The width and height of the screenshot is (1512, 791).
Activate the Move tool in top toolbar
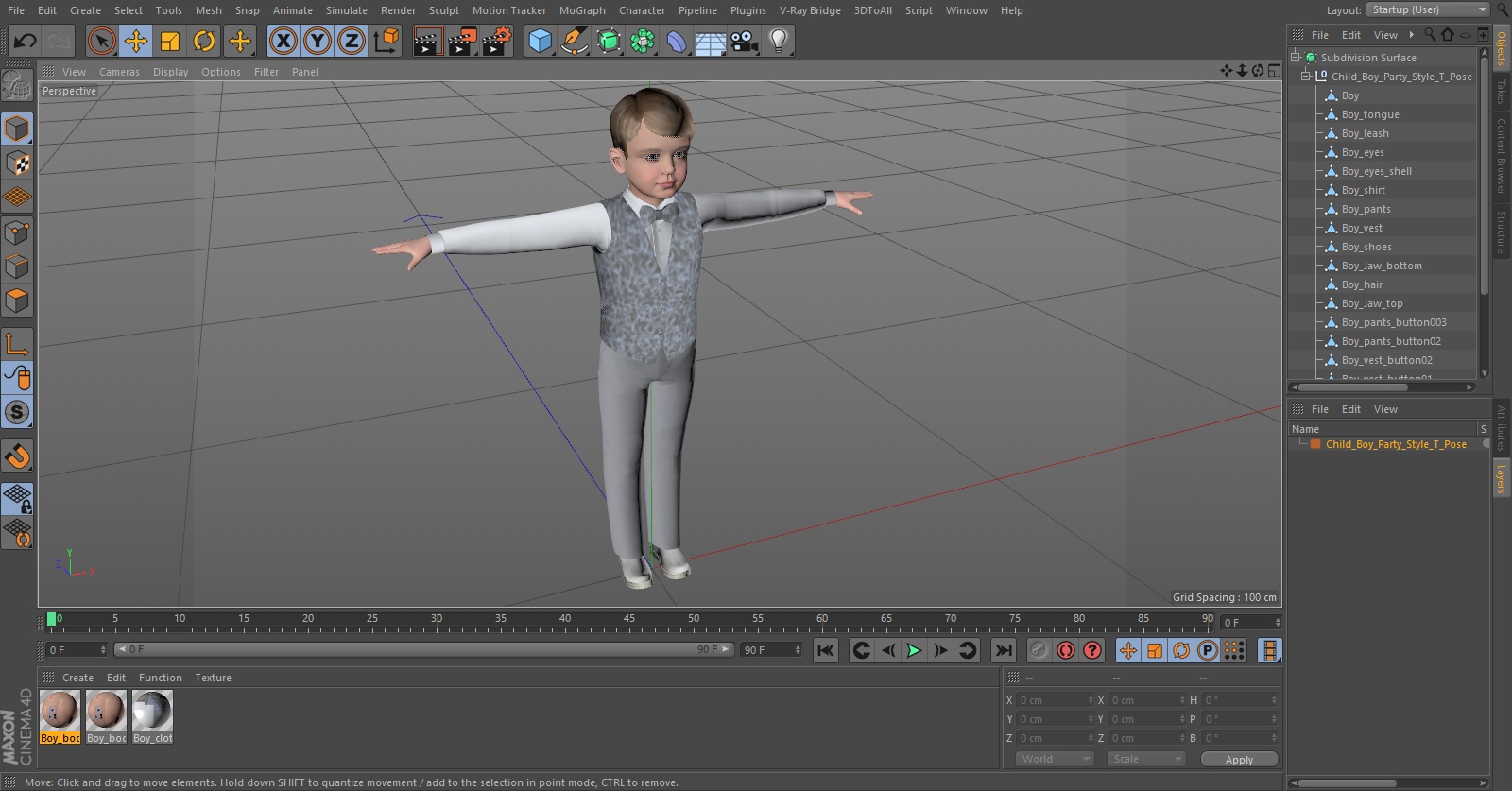click(136, 41)
